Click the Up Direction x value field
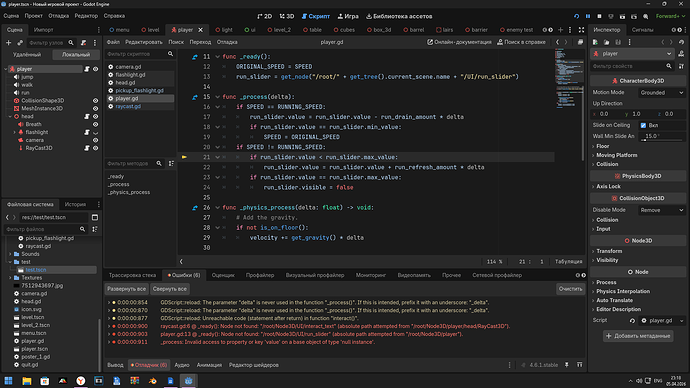The height and width of the screenshot is (388, 690). tap(608, 114)
